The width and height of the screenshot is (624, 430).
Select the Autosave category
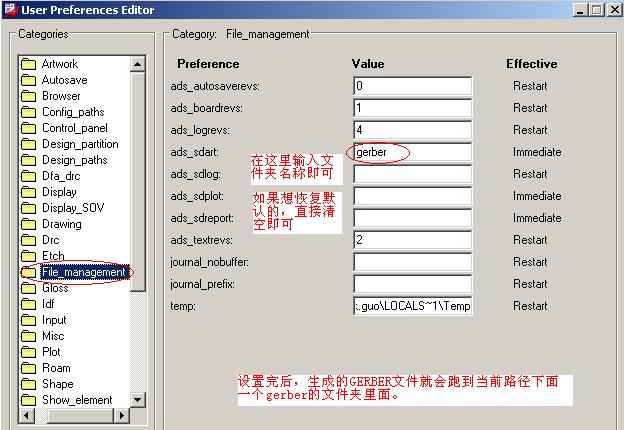click(x=64, y=80)
